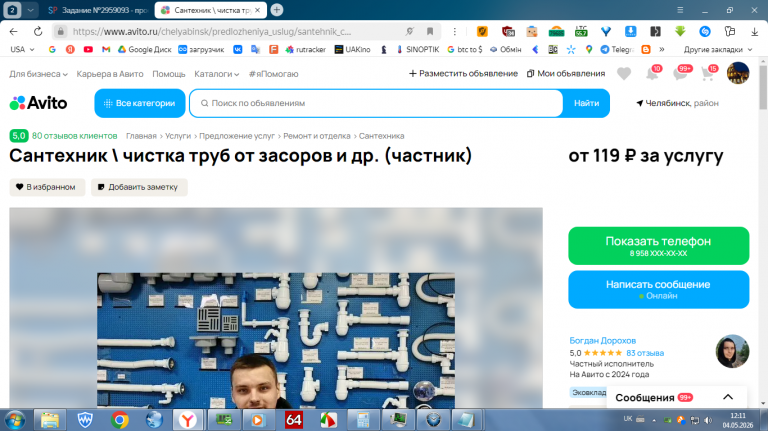
Task: Open user profile avatar in header
Action: (x=738, y=73)
